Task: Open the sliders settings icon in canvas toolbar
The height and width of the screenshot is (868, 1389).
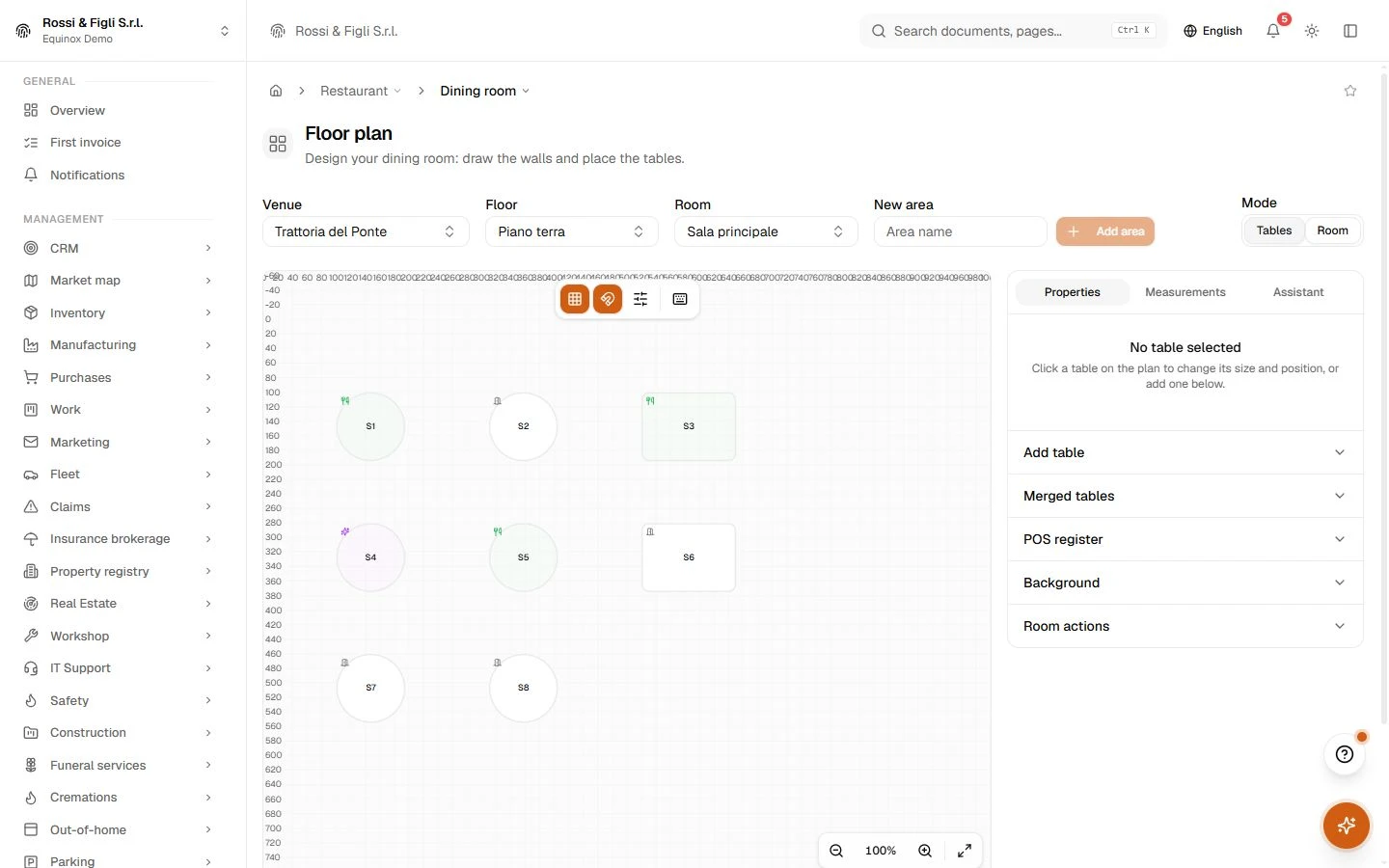Action: (x=640, y=299)
